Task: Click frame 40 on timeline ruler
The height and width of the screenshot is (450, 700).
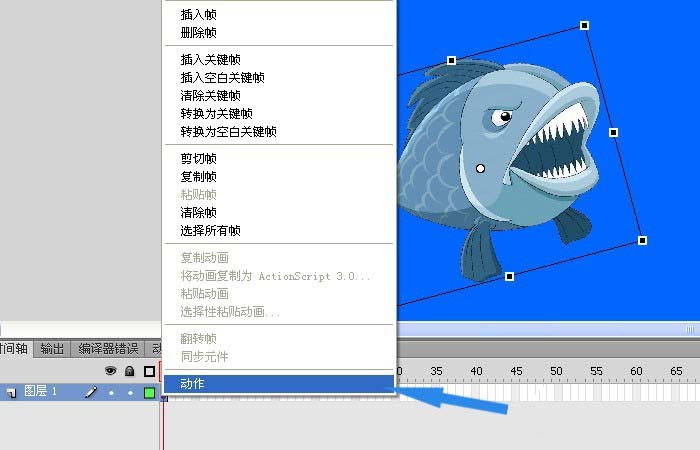Action: point(476,371)
